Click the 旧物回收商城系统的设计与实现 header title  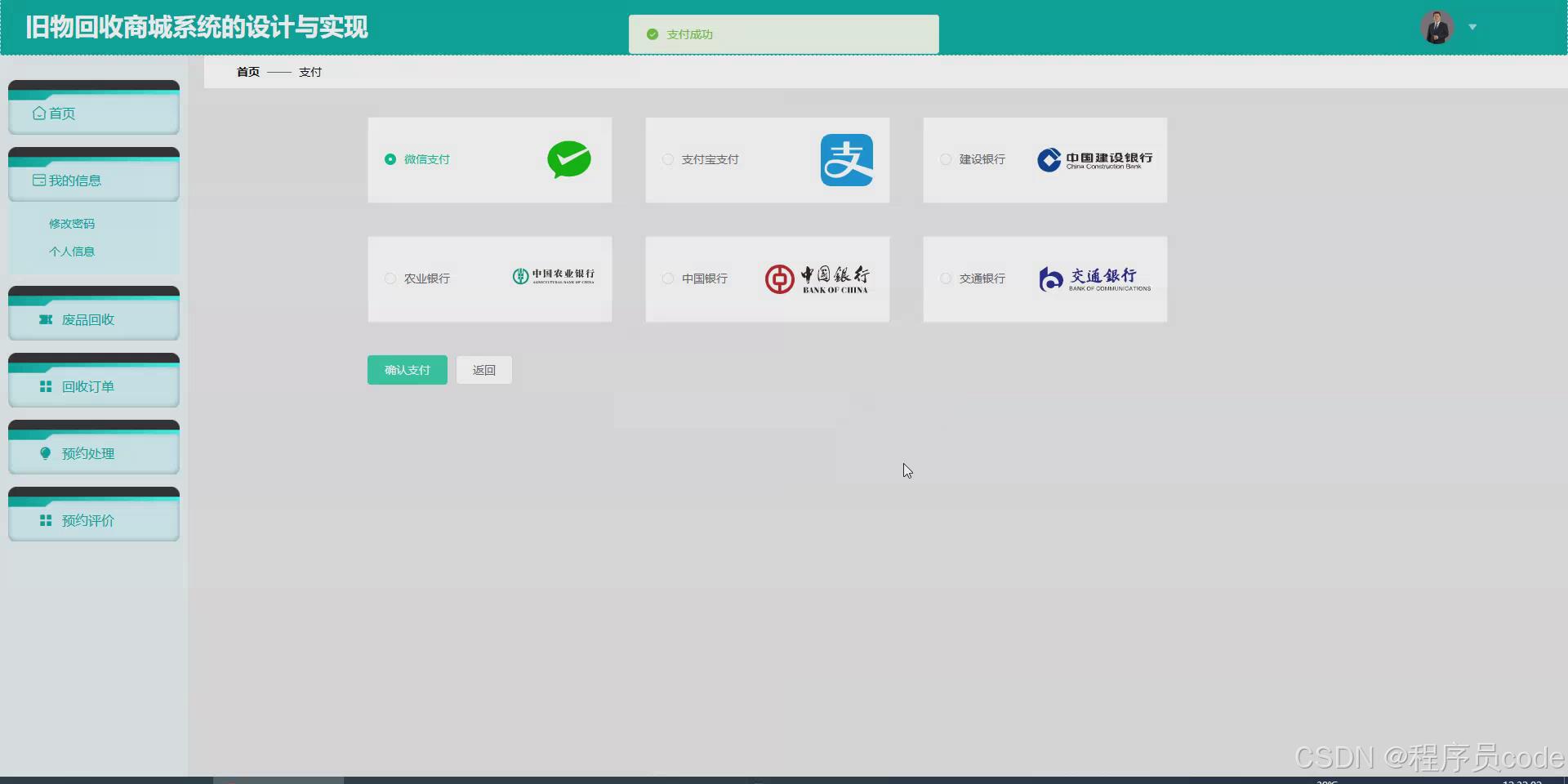coord(197,27)
